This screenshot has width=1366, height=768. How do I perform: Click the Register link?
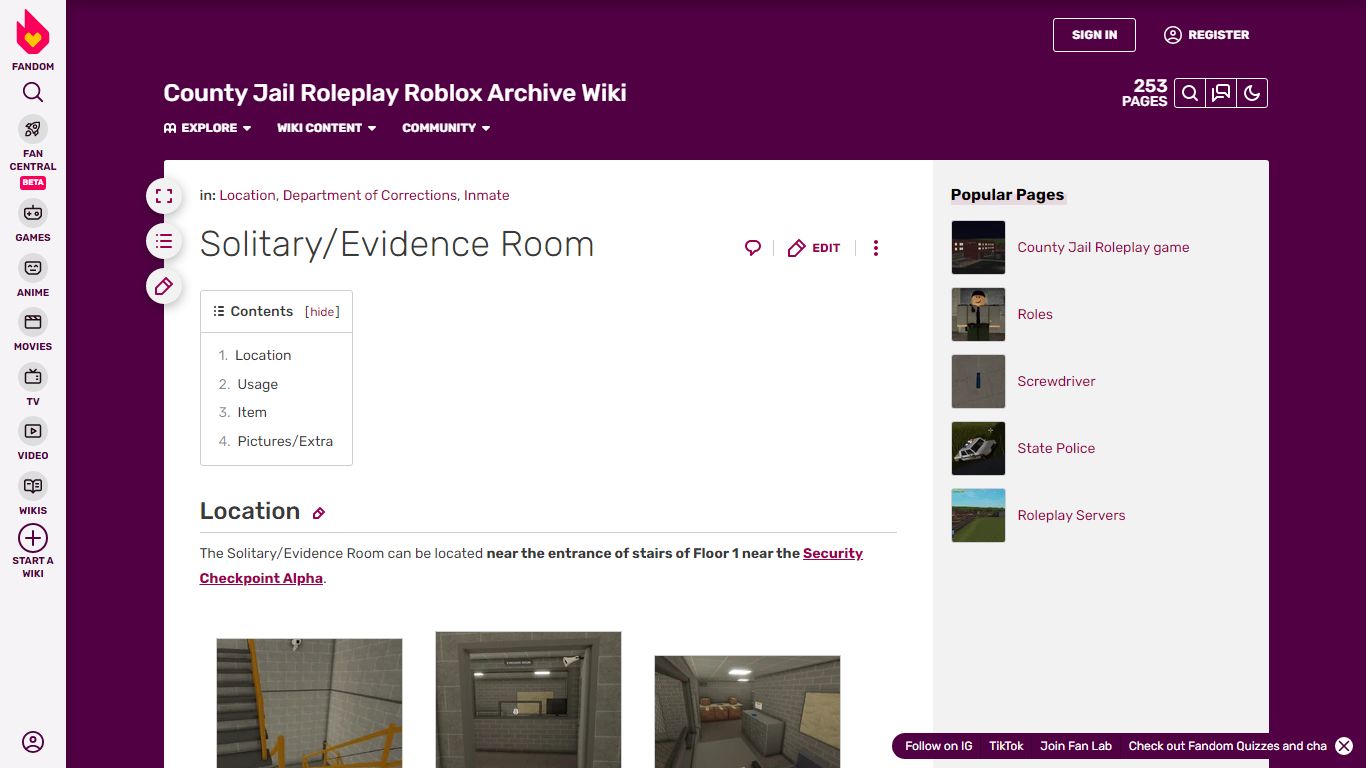pyautogui.click(x=1207, y=35)
